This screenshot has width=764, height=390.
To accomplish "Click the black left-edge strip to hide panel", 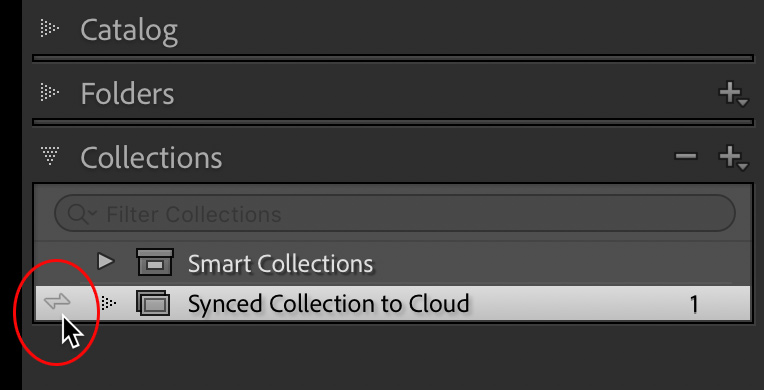I will pos(11,195).
